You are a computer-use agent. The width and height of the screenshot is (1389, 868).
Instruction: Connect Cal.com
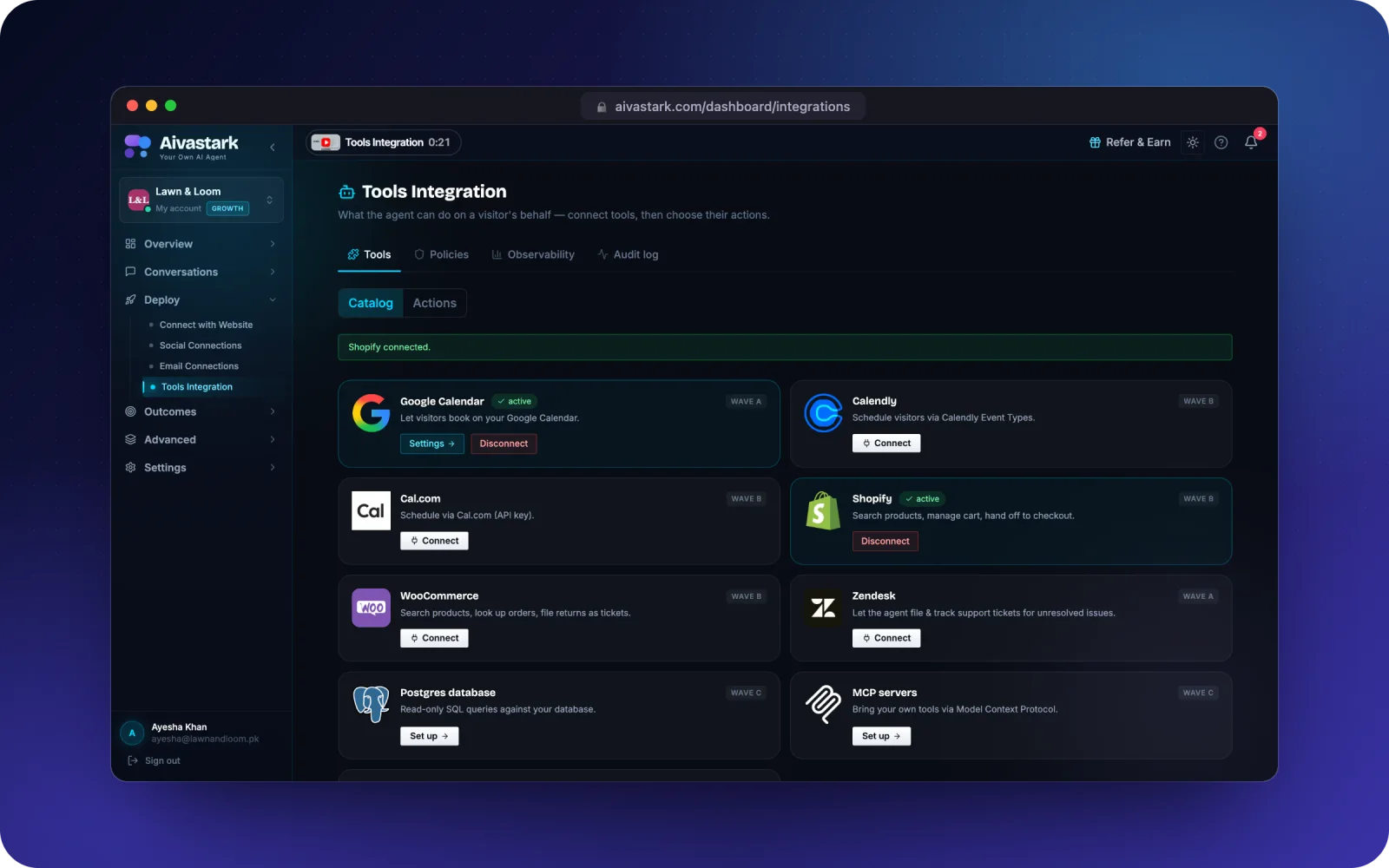(x=434, y=541)
